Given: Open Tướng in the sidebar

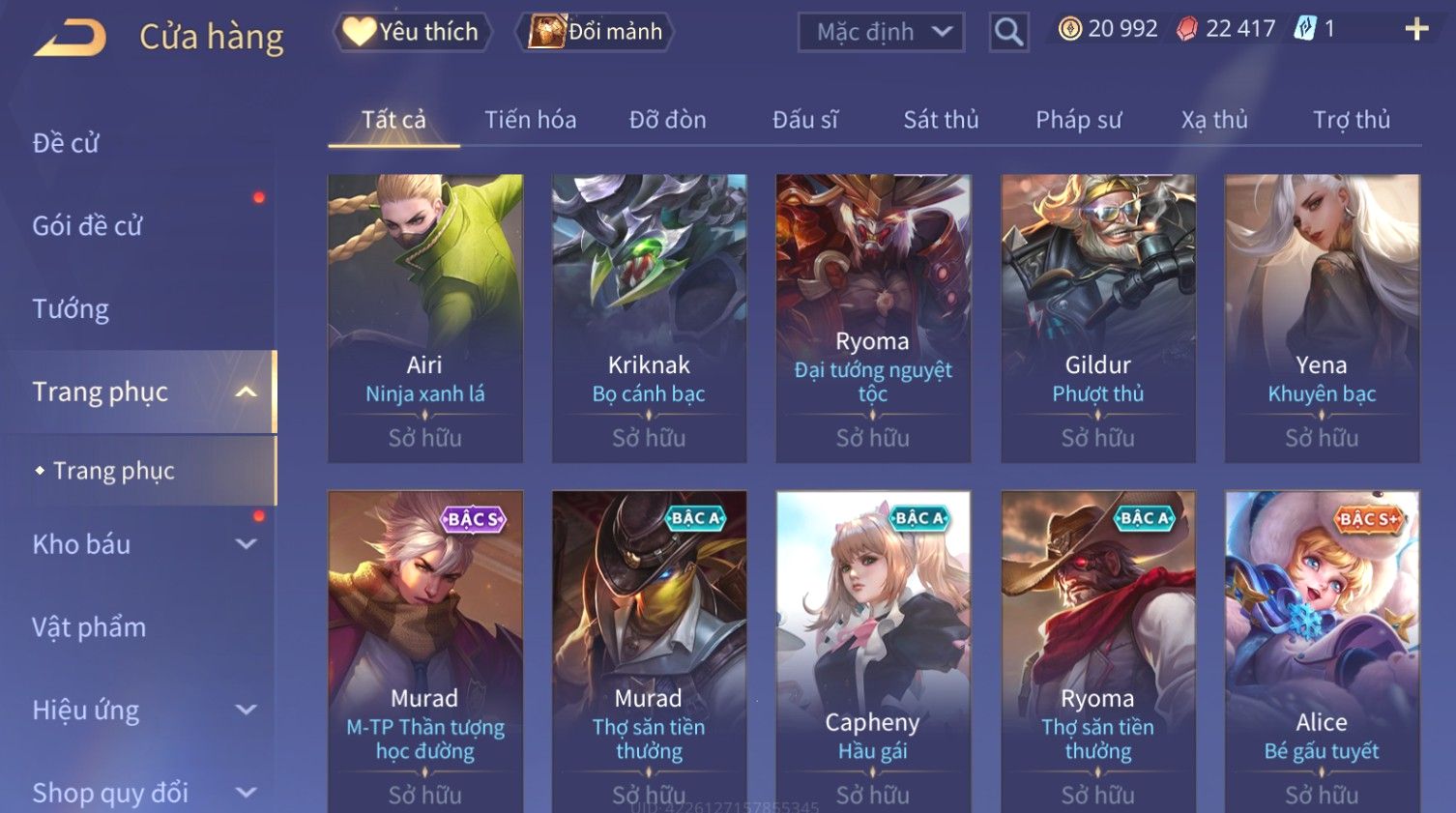Looking at the screenshot, I should pos(71,309).
